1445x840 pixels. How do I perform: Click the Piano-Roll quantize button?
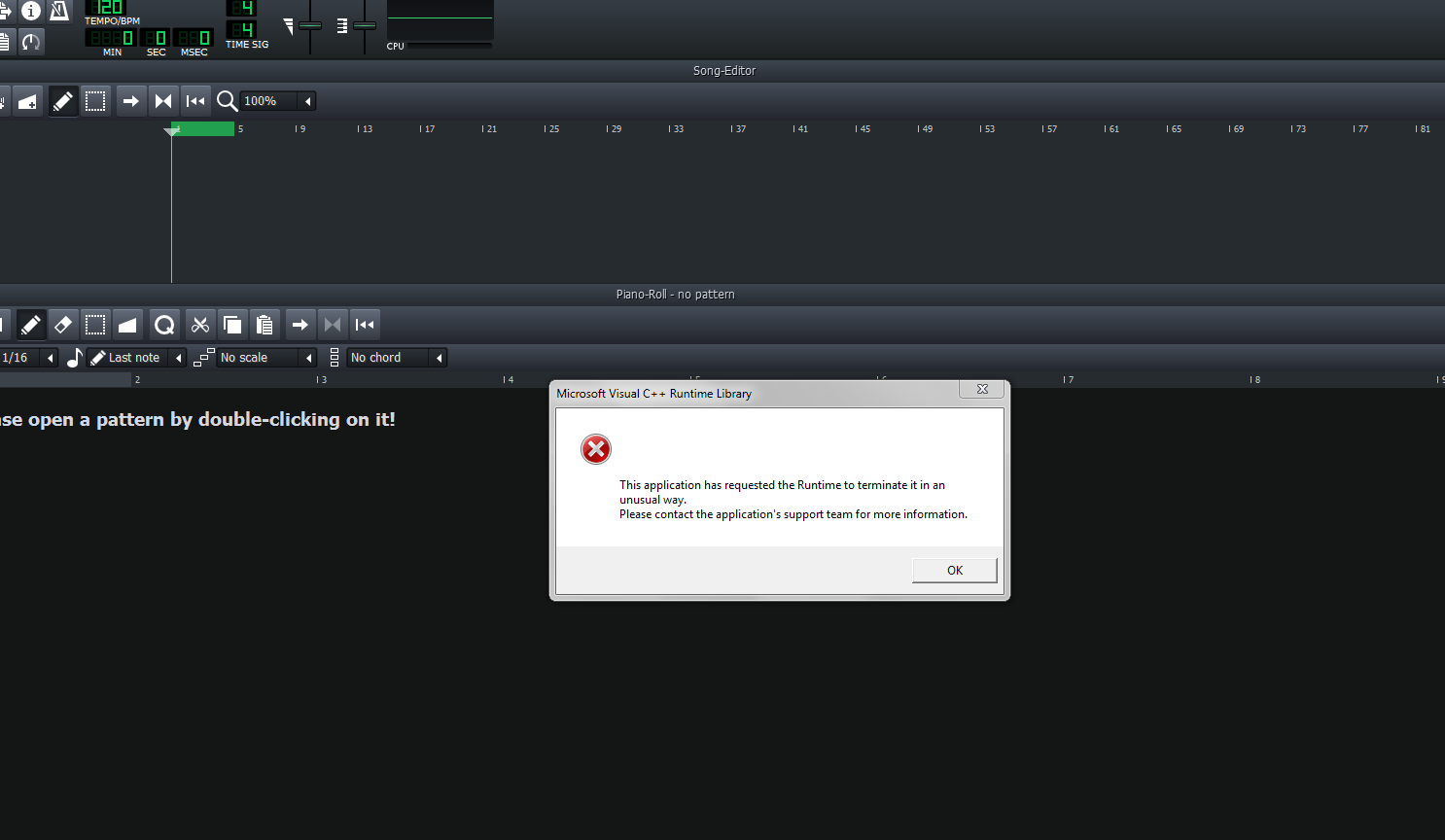tap(164, 325)
